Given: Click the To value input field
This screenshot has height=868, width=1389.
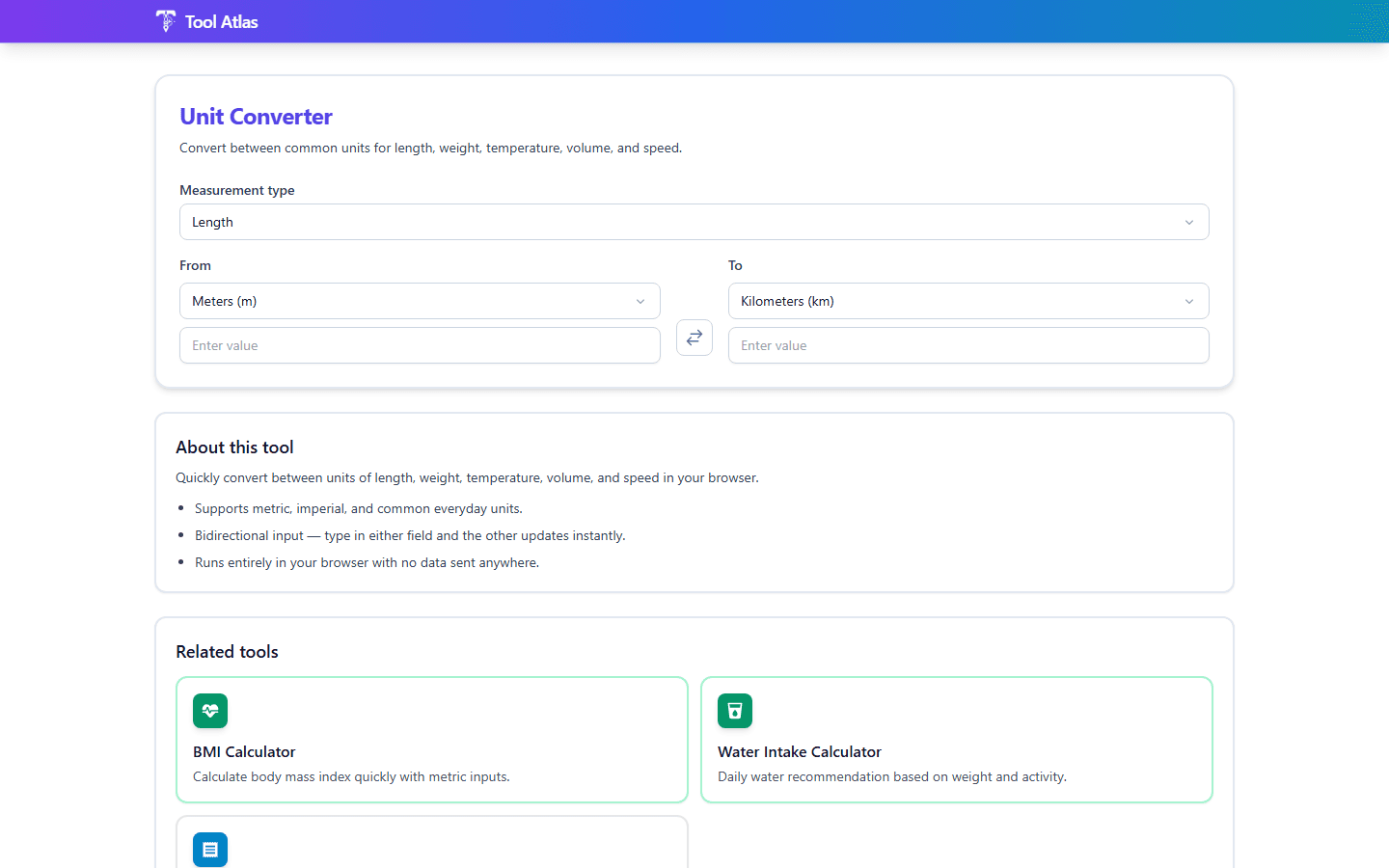Looking at the screenshot, I should point(968,345).
